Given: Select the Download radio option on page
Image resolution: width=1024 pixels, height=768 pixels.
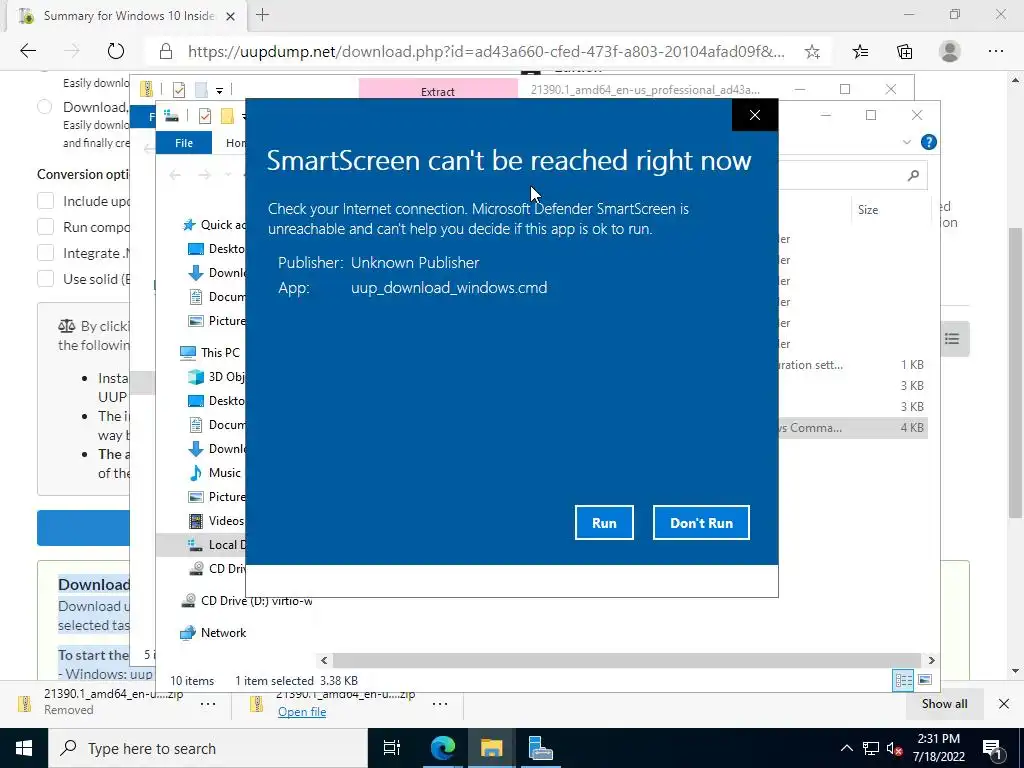Looking at the screenshot, I should pyautogui.click(x=44, y=106).
